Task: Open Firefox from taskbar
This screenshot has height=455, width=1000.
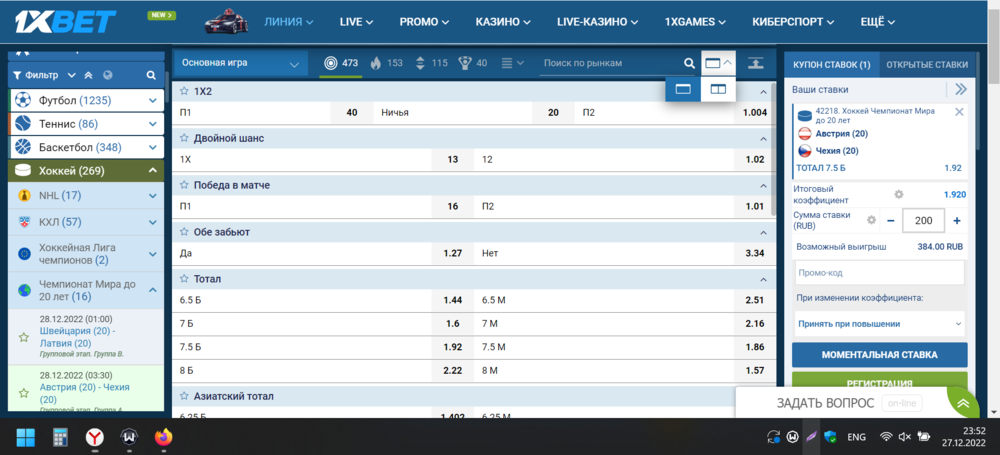Action: click(x=164, y=437)
